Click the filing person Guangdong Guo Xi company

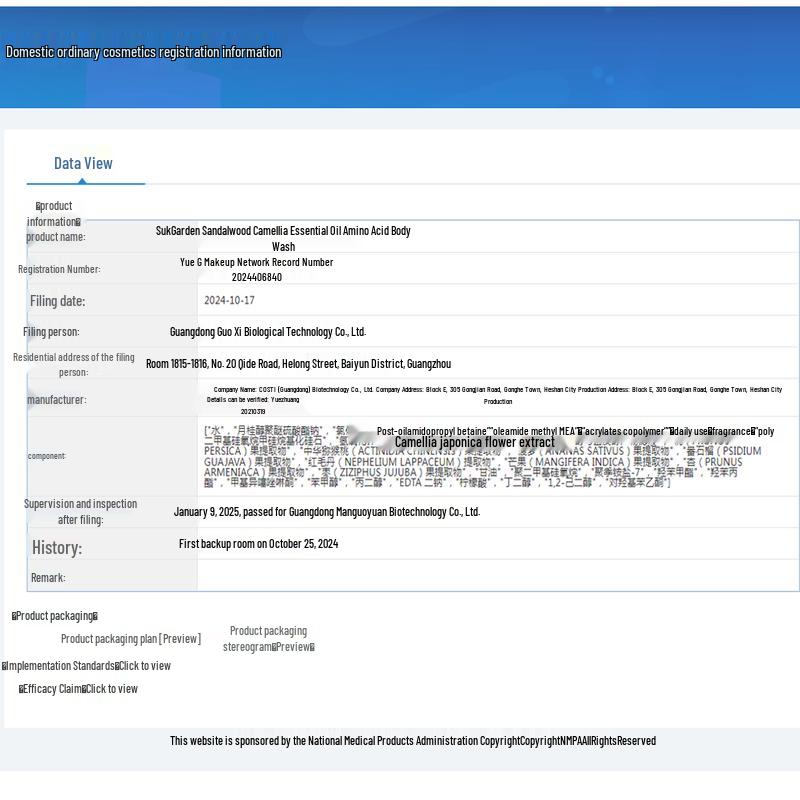(x=268, y=332)
